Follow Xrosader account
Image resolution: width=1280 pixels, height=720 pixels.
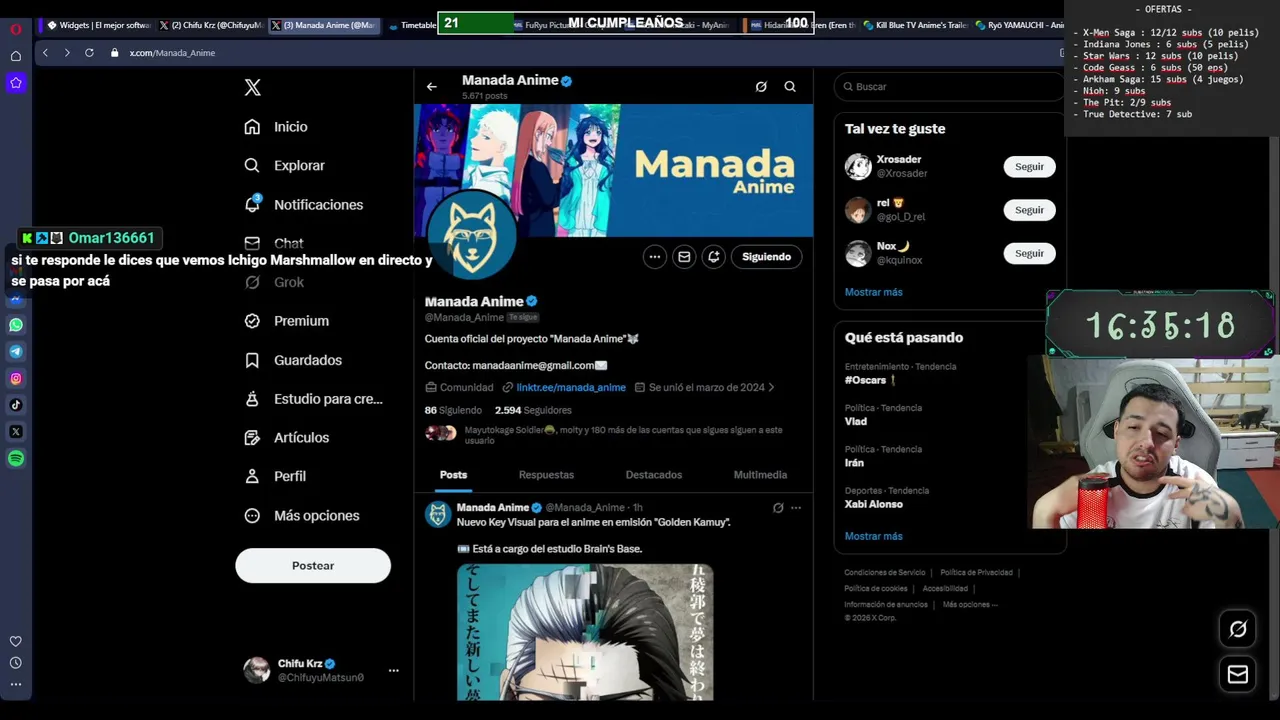1029,167
